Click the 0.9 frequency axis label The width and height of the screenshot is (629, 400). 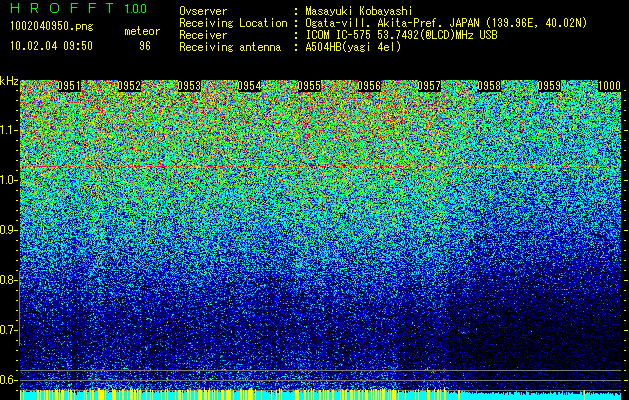9,230
